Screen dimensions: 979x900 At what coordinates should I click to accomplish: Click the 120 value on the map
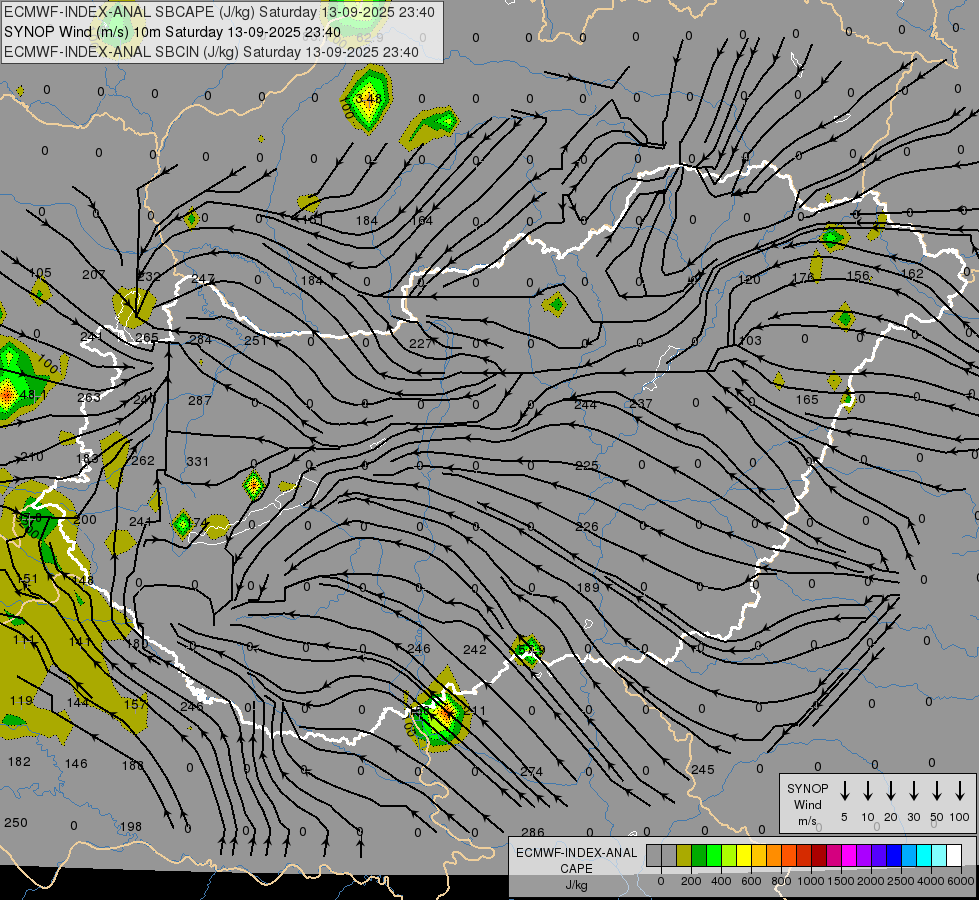pyautogui.click(x=749, y=279)
